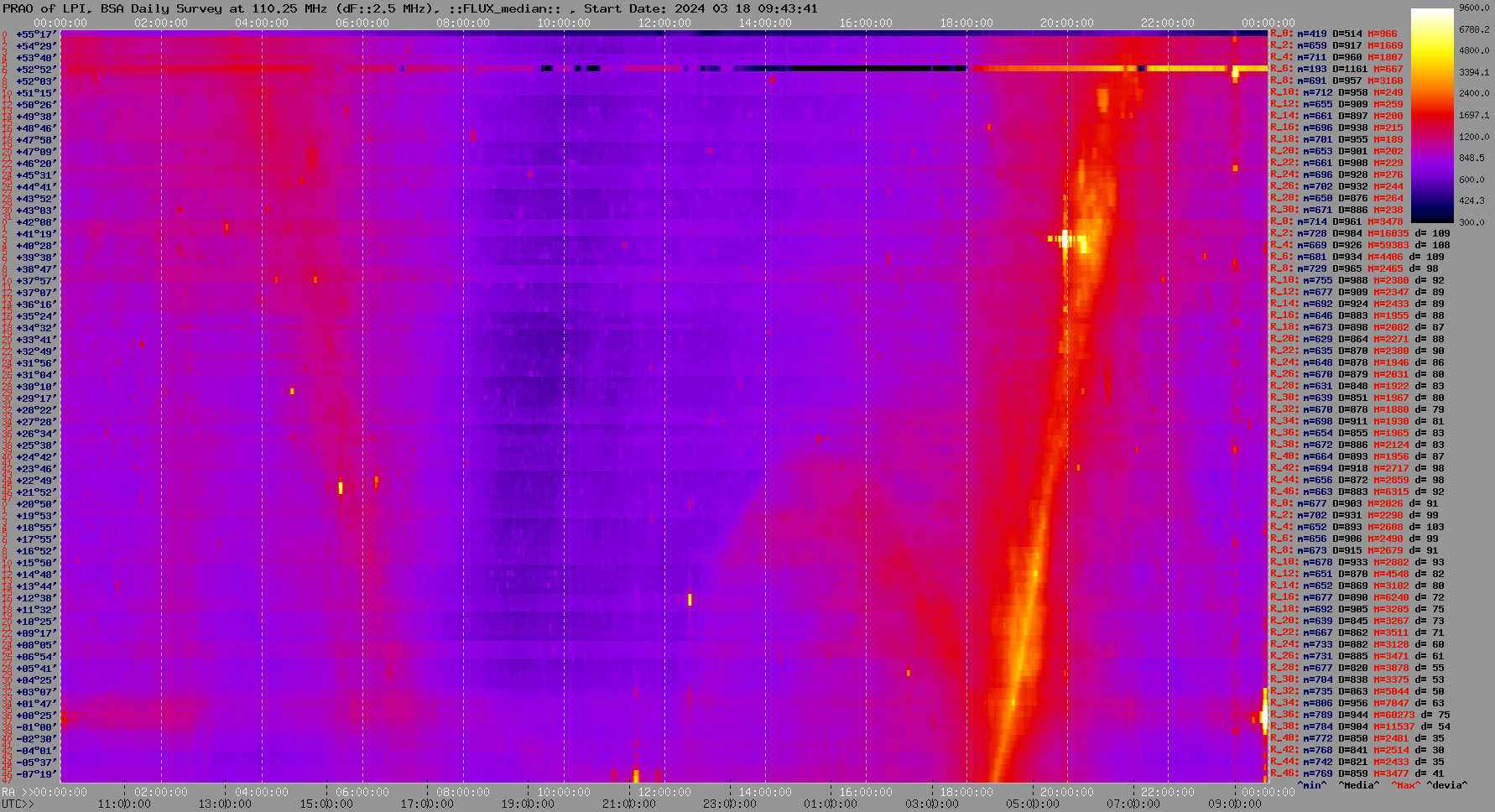The width and height of the screenshot is (1495, 812).
Task: Click the UTC tick label 07:00:00
Action: point(1133,804)
